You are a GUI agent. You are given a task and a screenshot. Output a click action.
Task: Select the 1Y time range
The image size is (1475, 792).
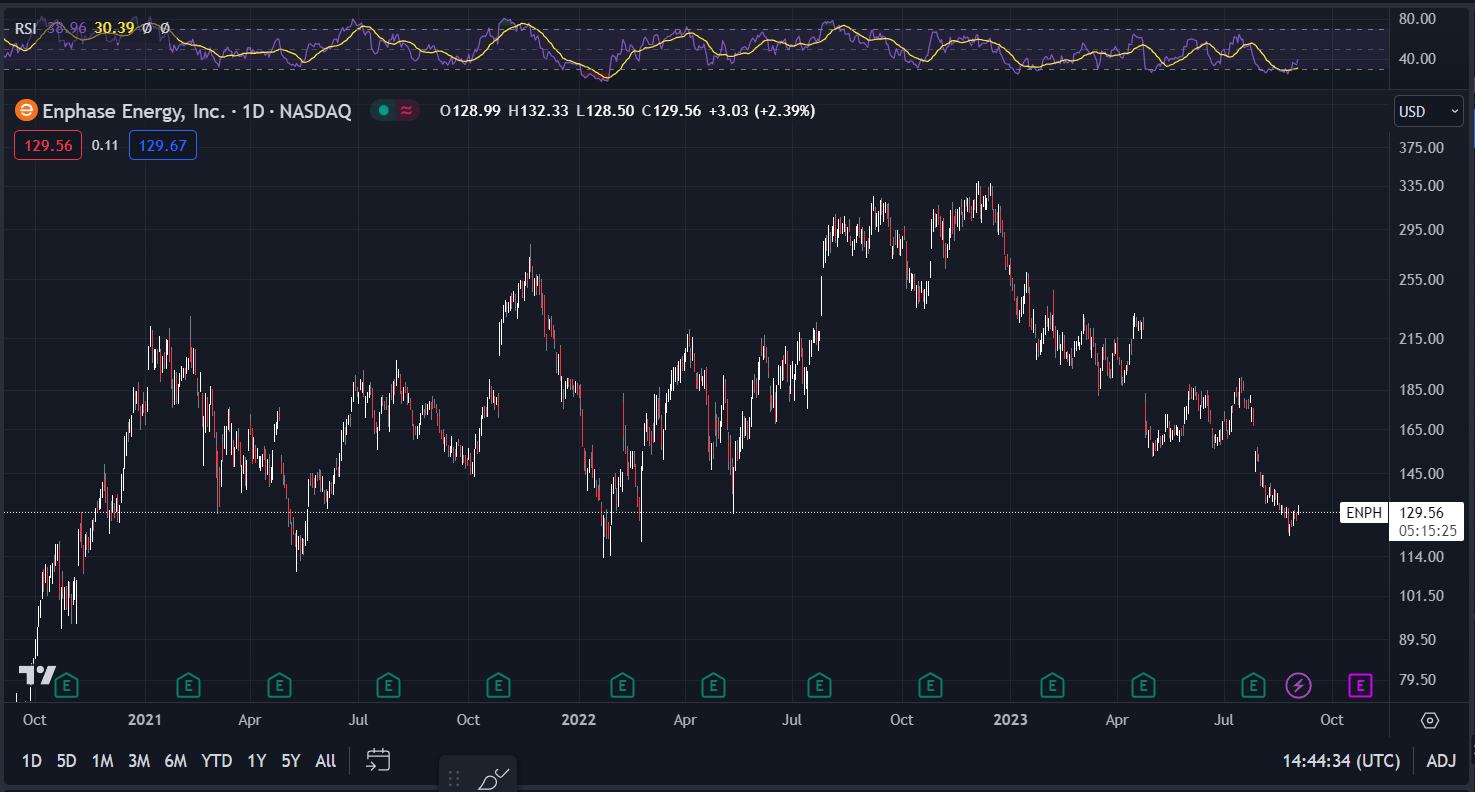[256, 761]
